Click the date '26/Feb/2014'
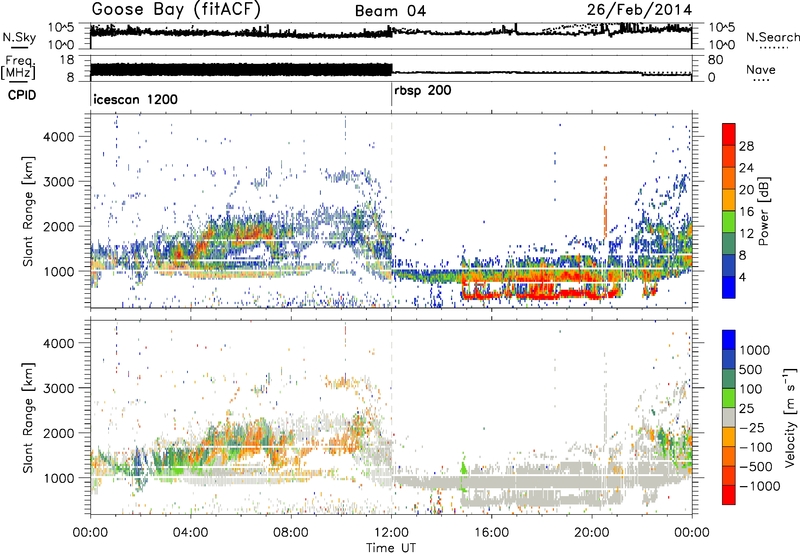 639,10
